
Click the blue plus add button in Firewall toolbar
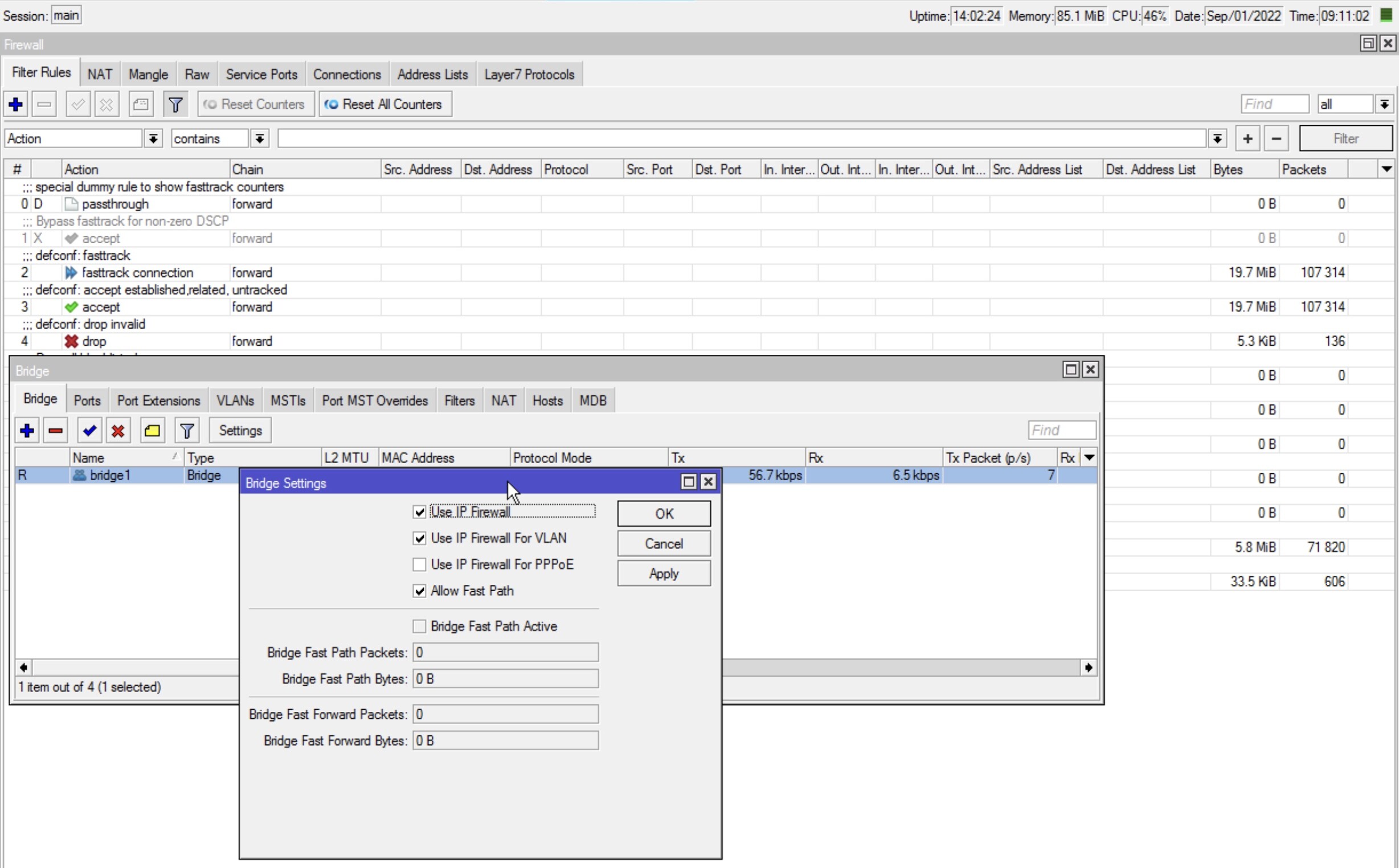pyautogui.click(x=16, y=104)
